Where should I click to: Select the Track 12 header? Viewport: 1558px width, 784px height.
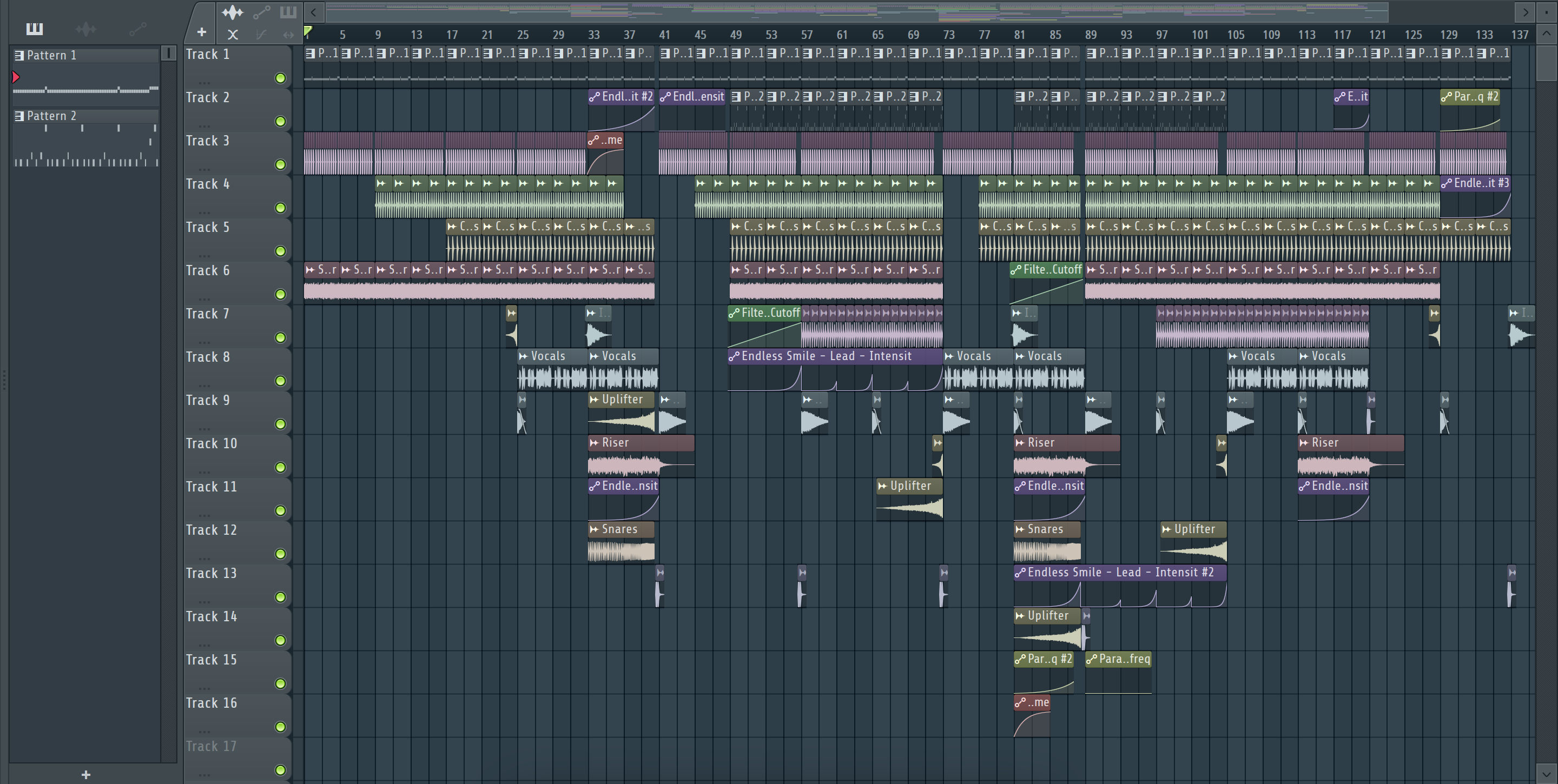[237, 543]
